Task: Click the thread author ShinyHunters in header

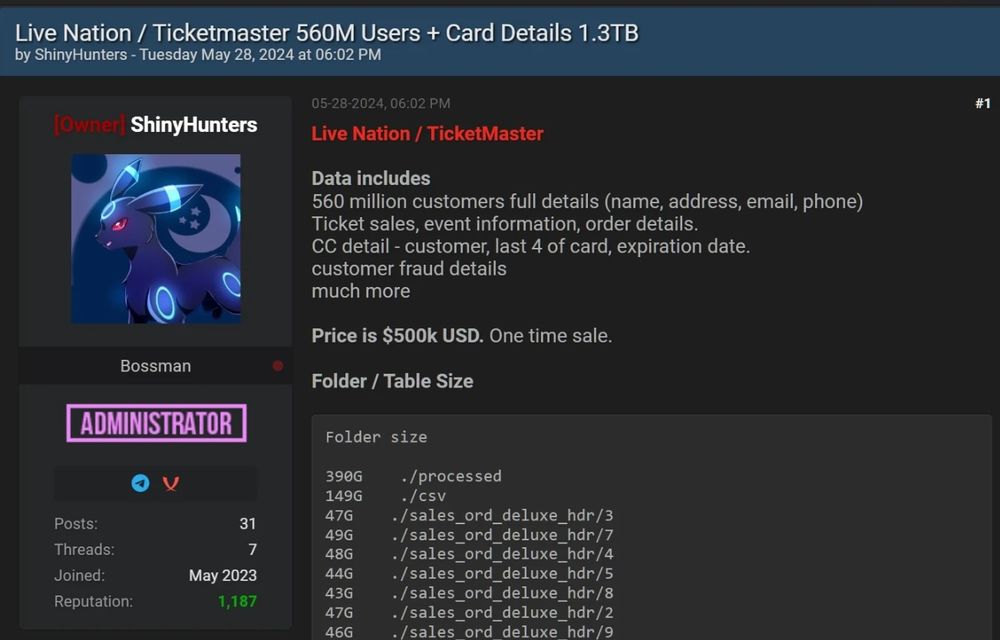Action: click(x=80, y=55)
